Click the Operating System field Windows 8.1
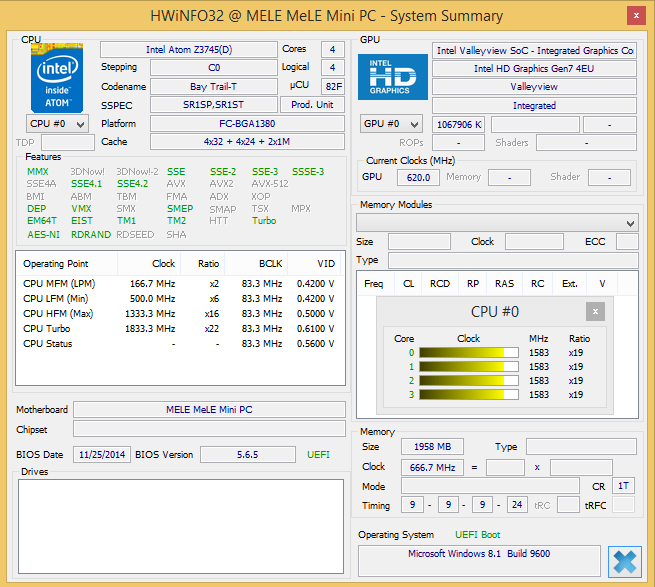 [x=479, y=561]
